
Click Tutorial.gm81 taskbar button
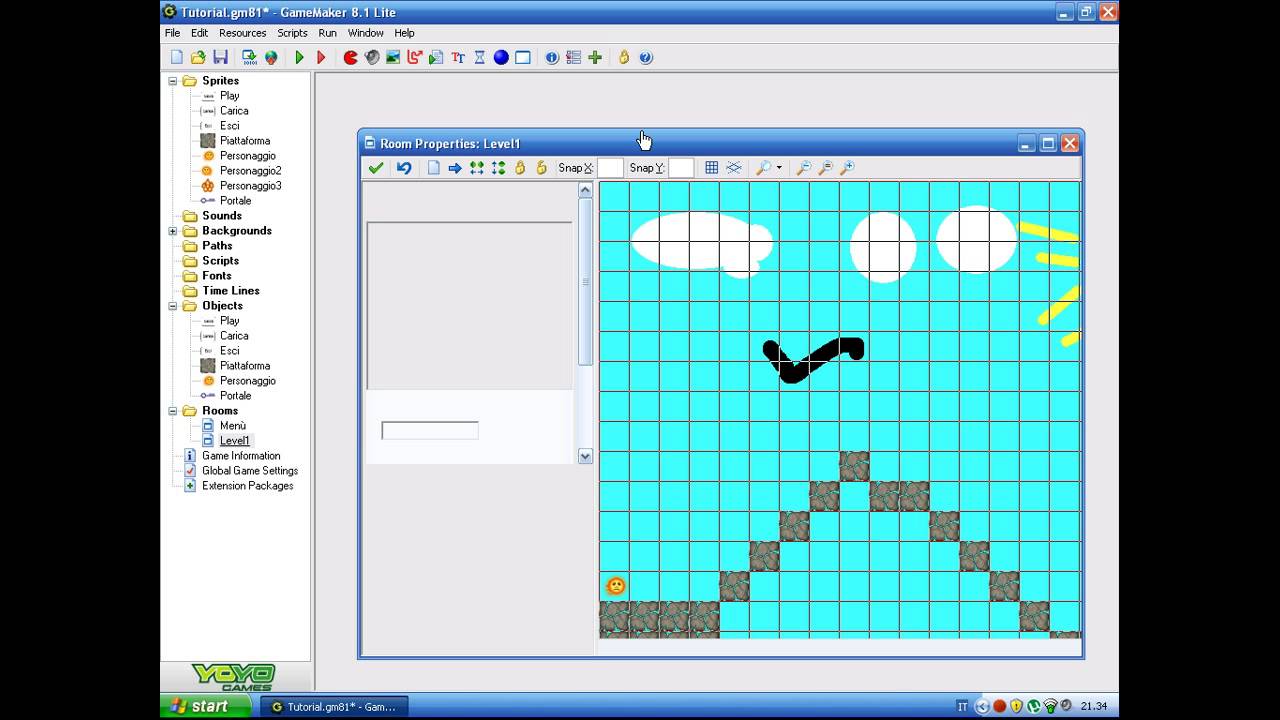(334, 707)
